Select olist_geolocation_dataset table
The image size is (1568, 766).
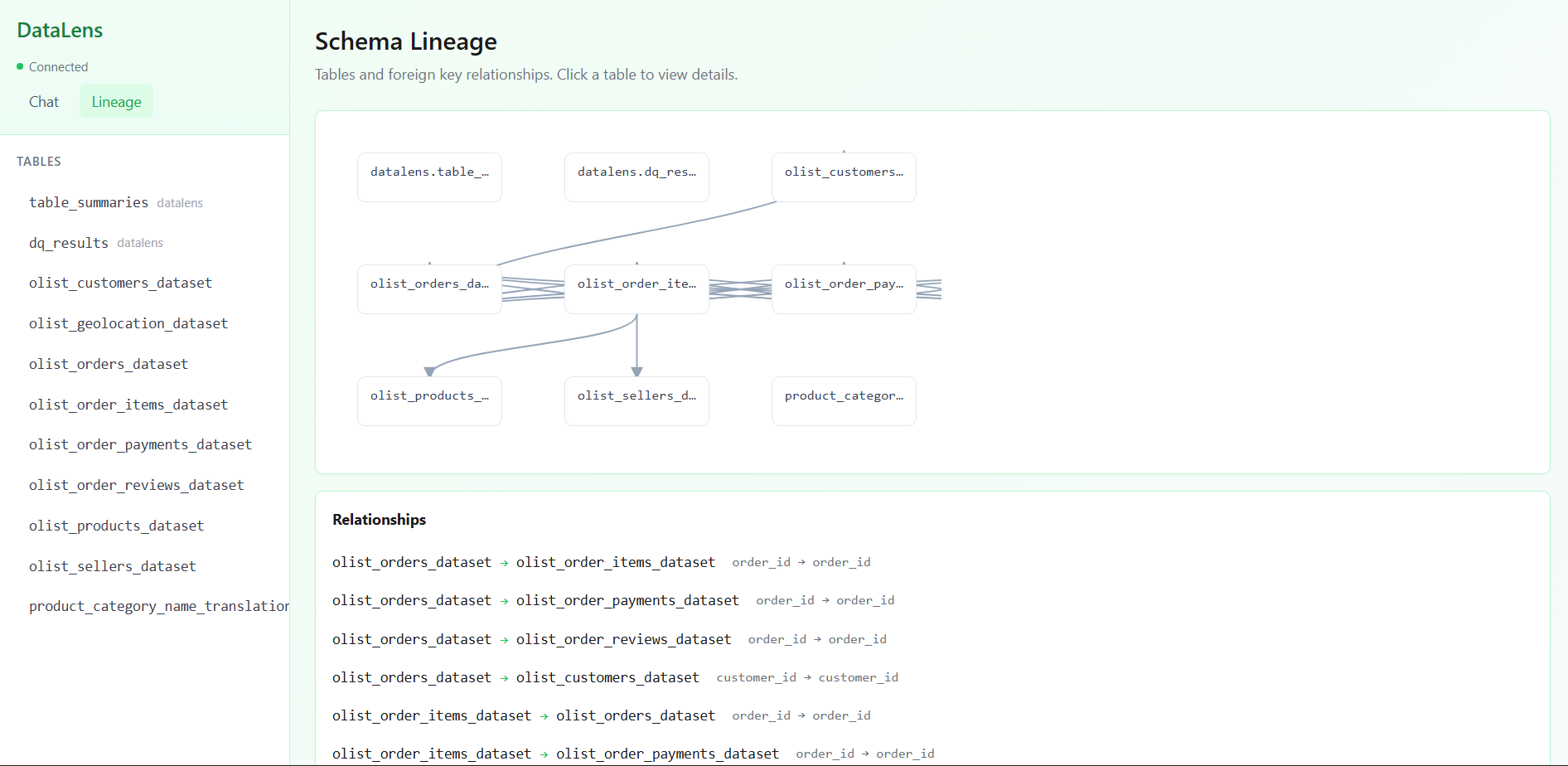[x=128, y=323]
